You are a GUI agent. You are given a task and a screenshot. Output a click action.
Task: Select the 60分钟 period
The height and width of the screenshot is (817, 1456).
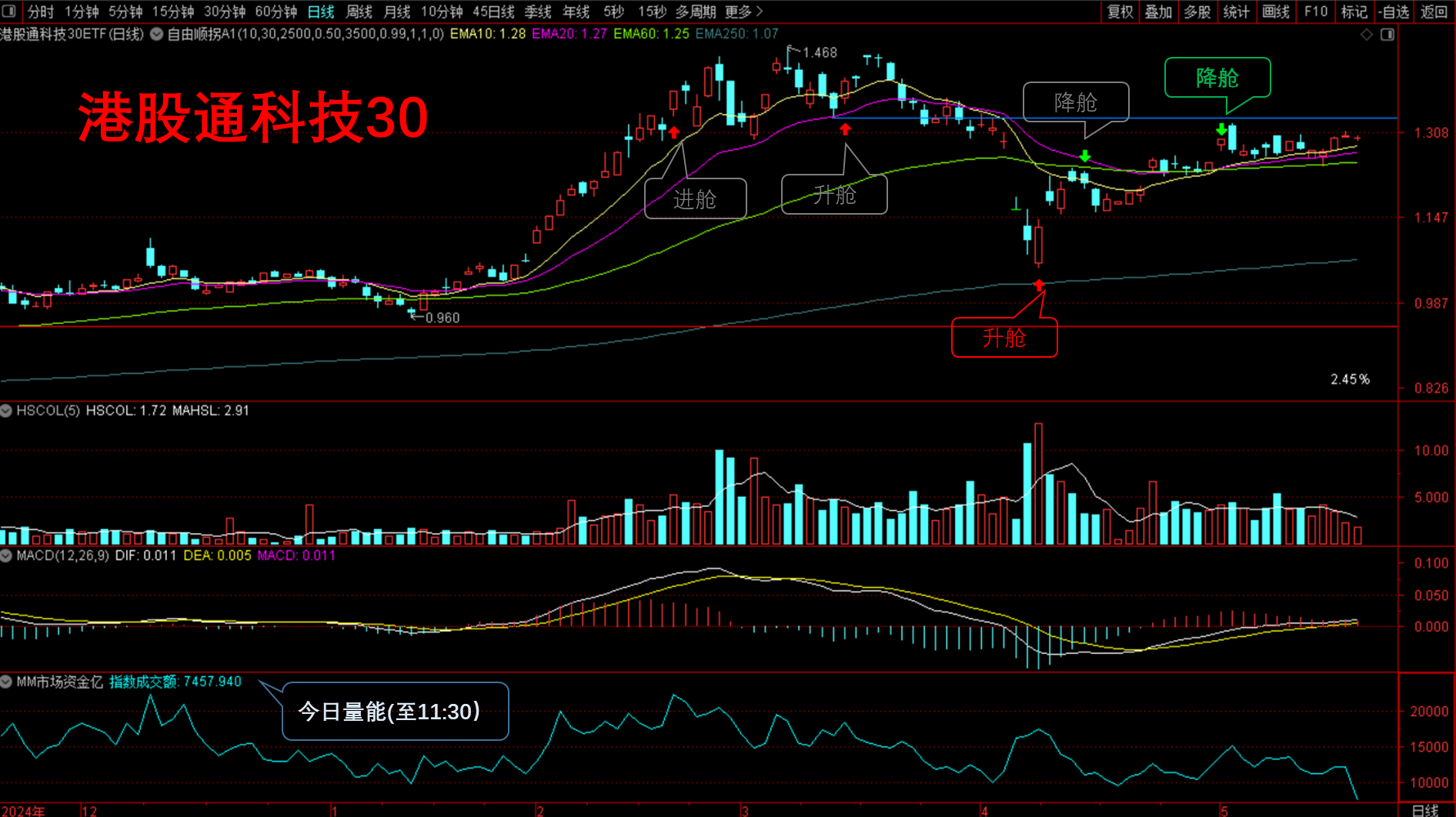(276, 12)
